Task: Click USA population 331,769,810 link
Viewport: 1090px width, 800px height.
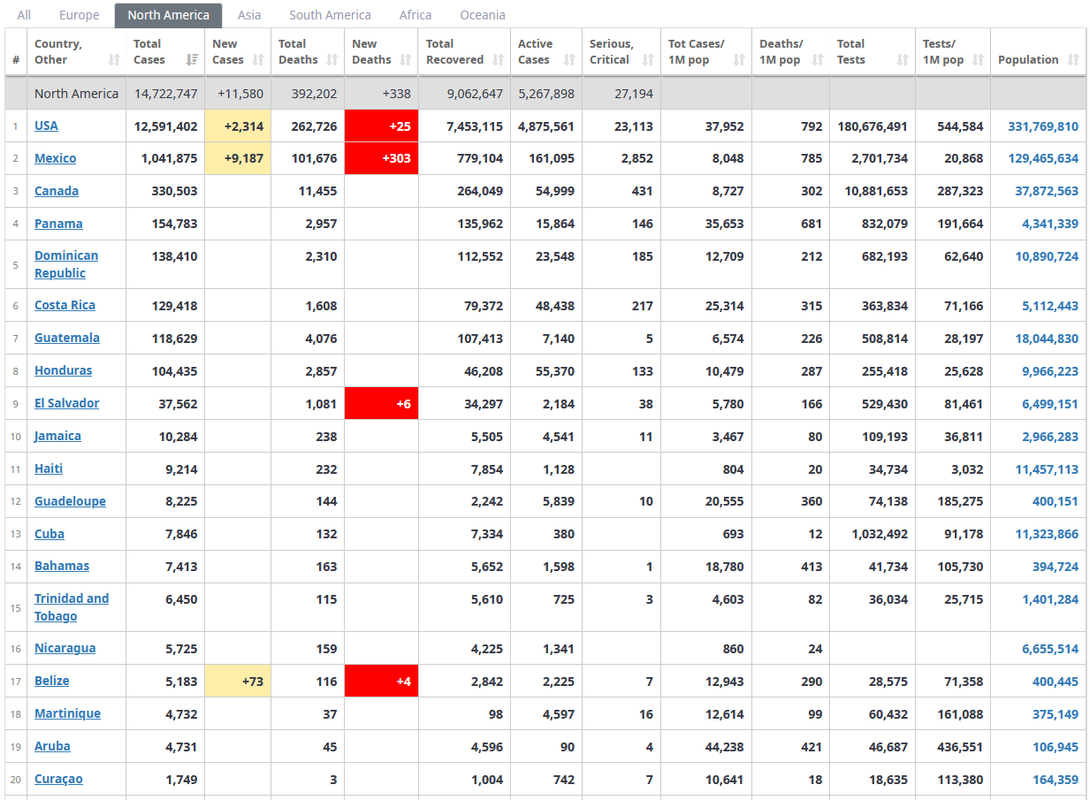Action: pyautogui.click(x=1043, y=126)
